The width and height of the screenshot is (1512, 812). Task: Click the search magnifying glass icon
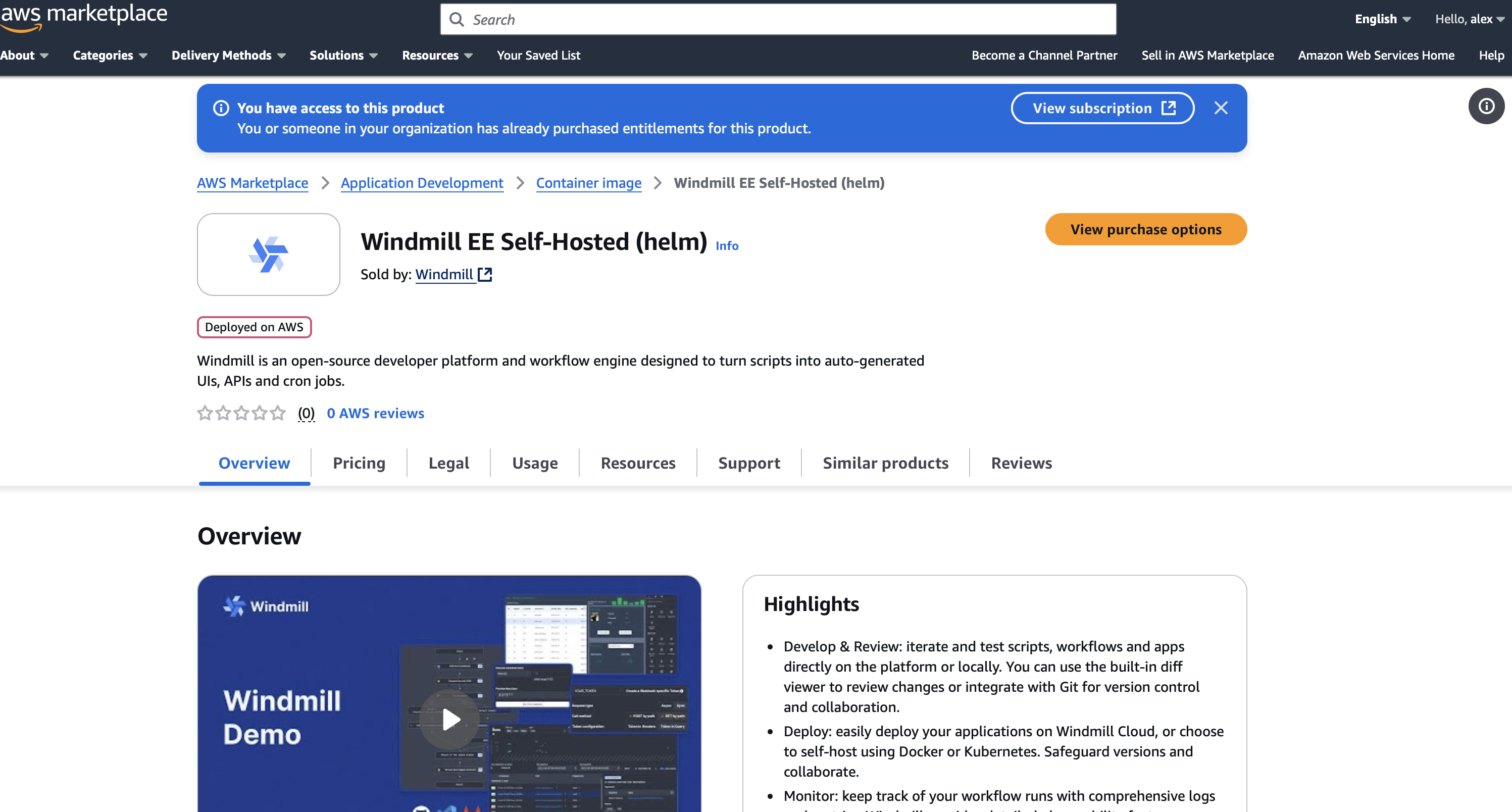point(458,19)
